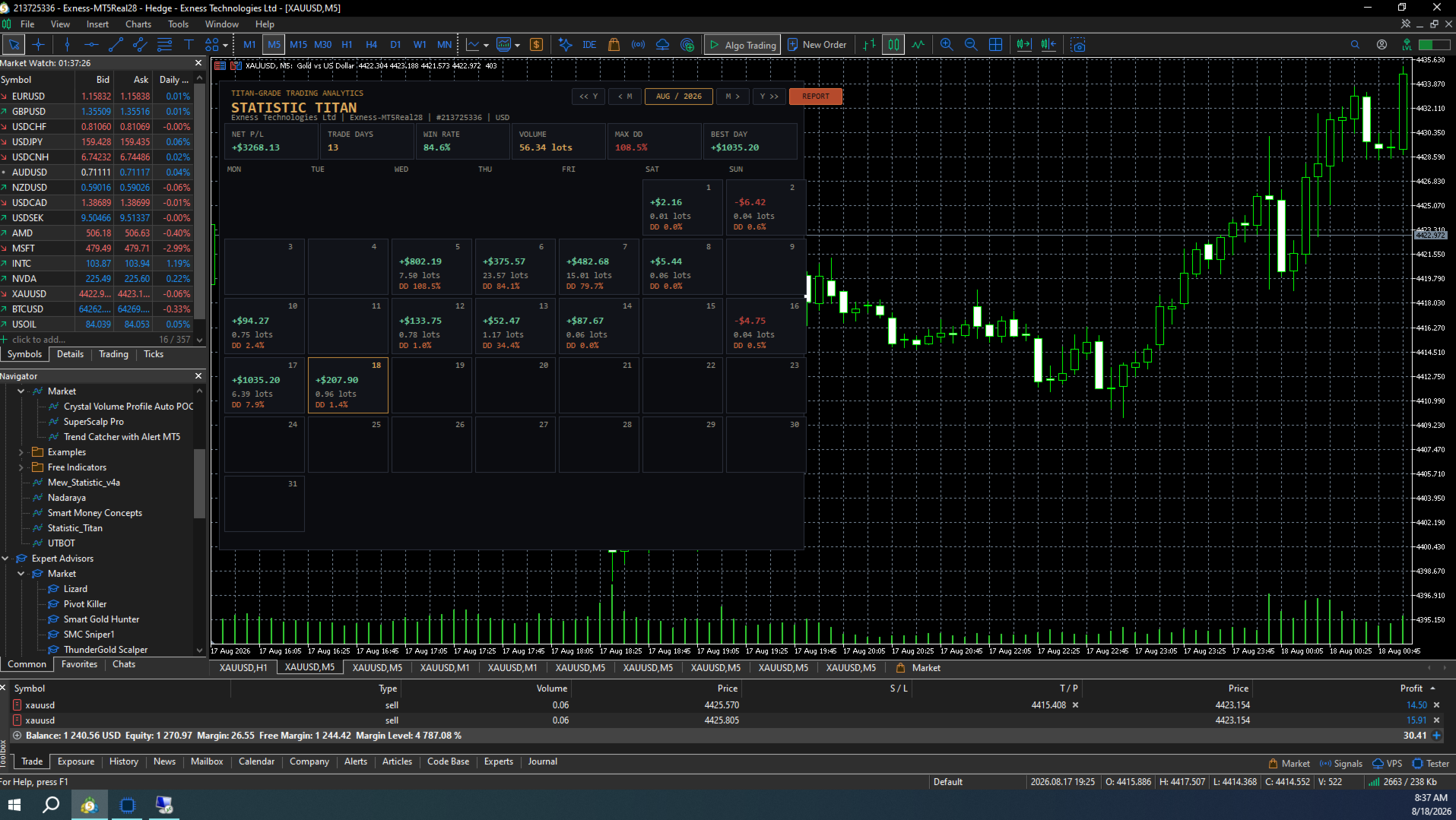Open the Trading Account dollar icon

(536, 45)
